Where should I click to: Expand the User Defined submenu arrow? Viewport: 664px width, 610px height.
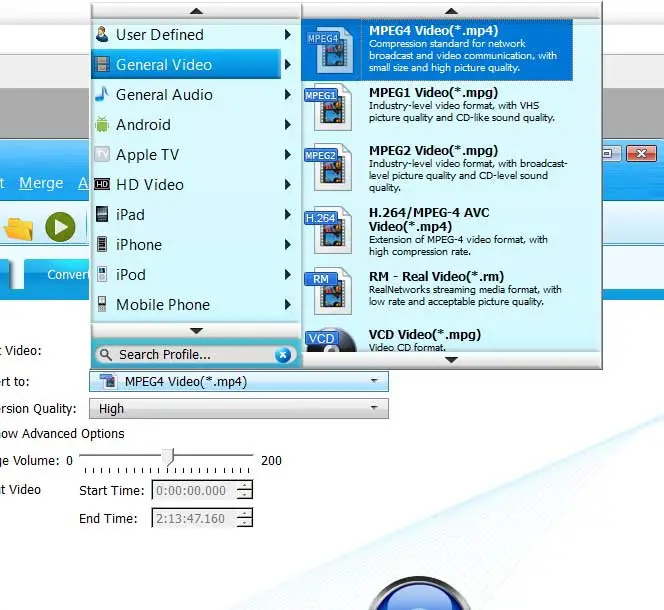click(x=288, y=35)
